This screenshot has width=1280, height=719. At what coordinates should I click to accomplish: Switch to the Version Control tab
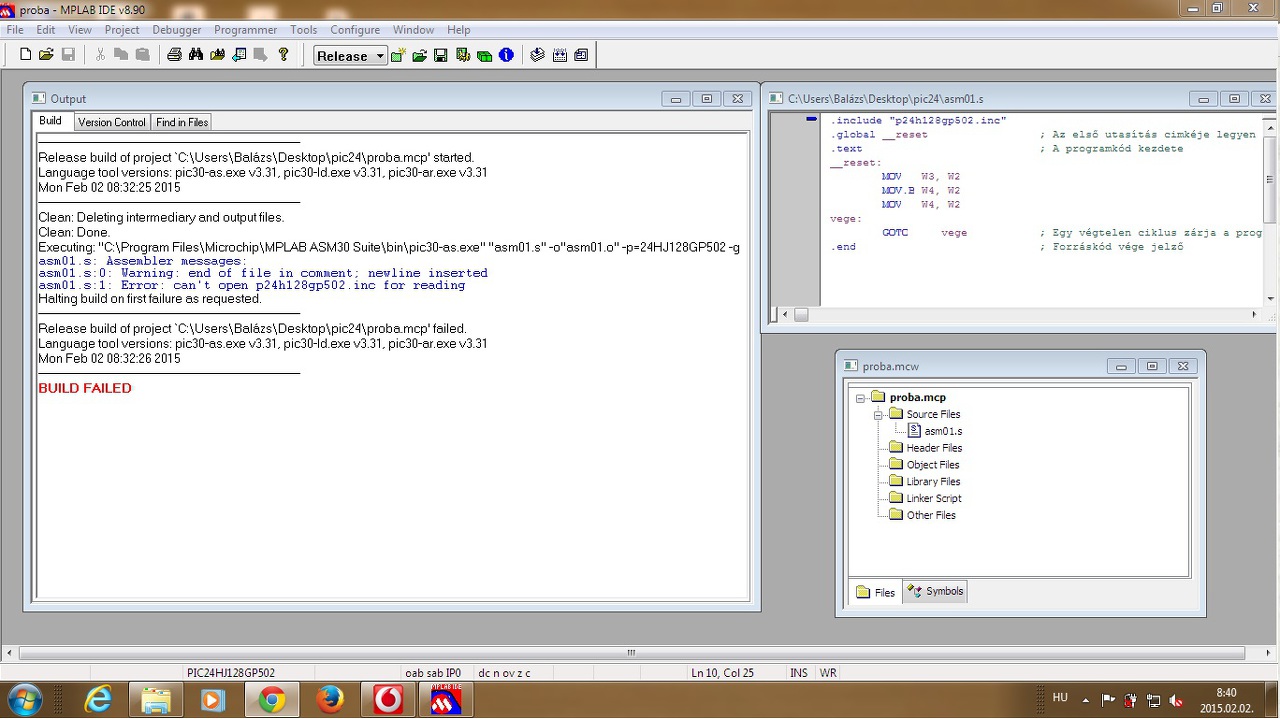click(112, 122)
